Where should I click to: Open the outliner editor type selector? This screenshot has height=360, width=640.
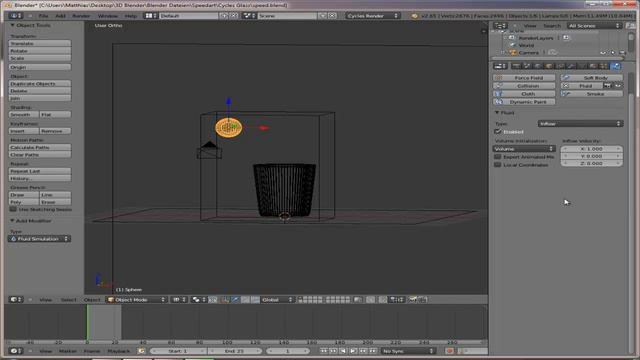(500, 26)
